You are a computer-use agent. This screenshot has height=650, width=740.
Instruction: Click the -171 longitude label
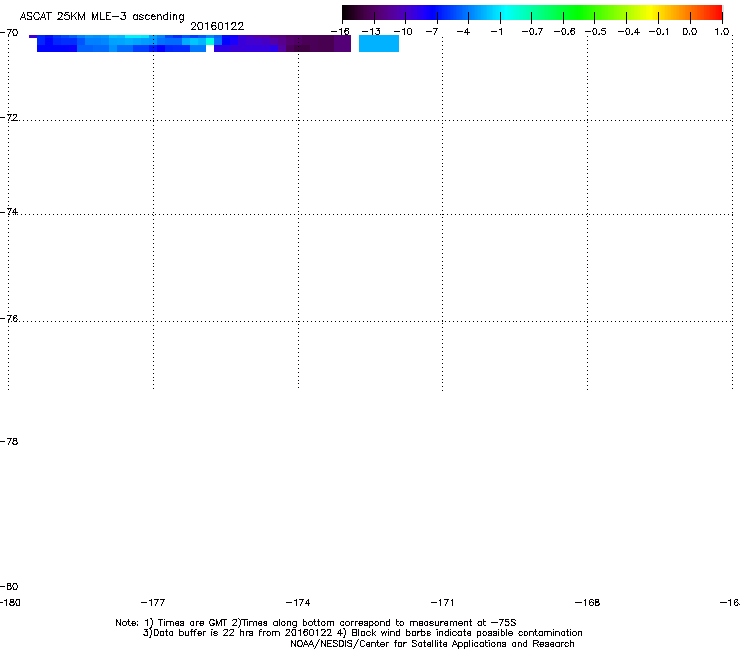(x=443, y=602)
